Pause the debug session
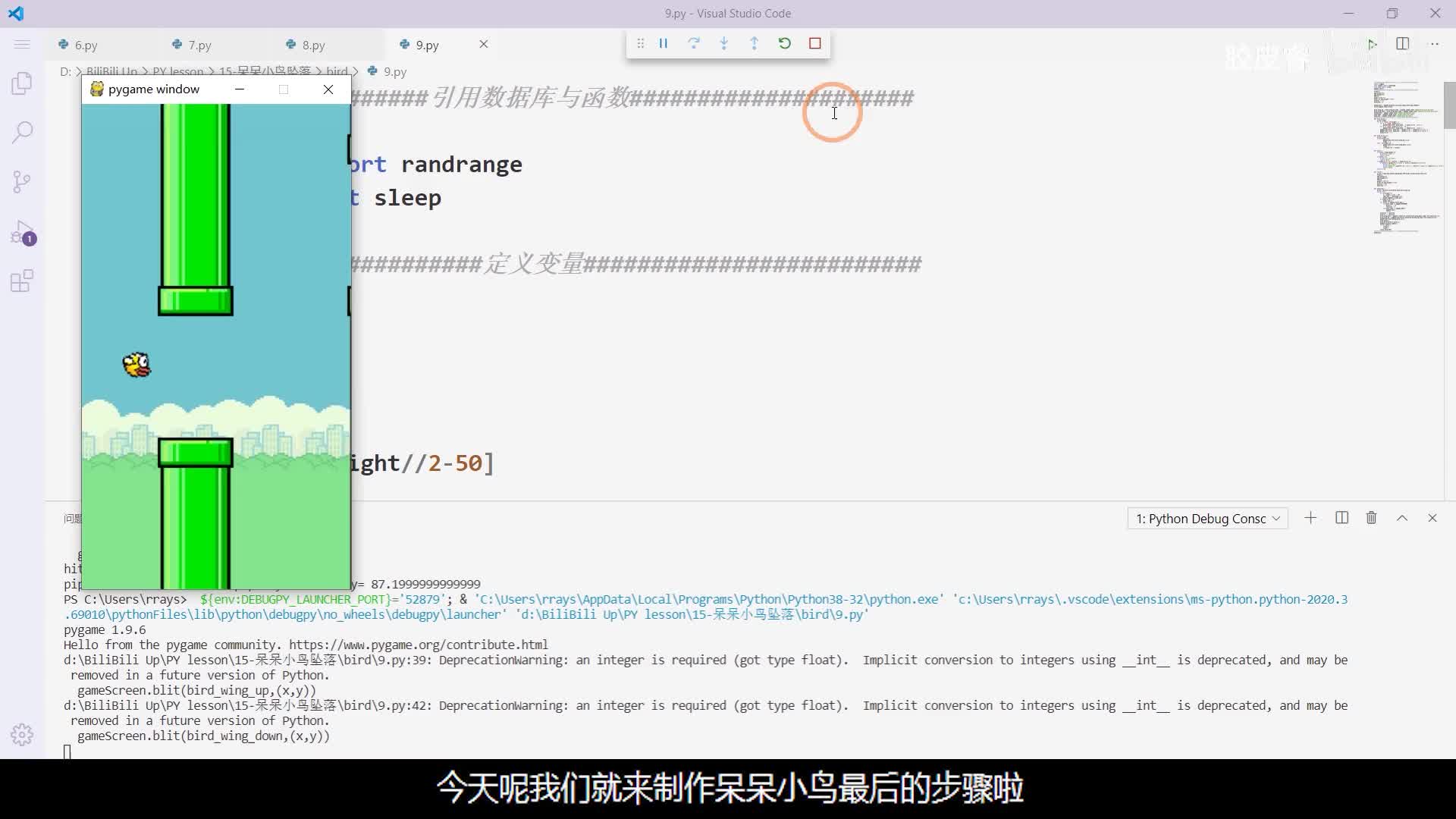 (x=664, y=44)
